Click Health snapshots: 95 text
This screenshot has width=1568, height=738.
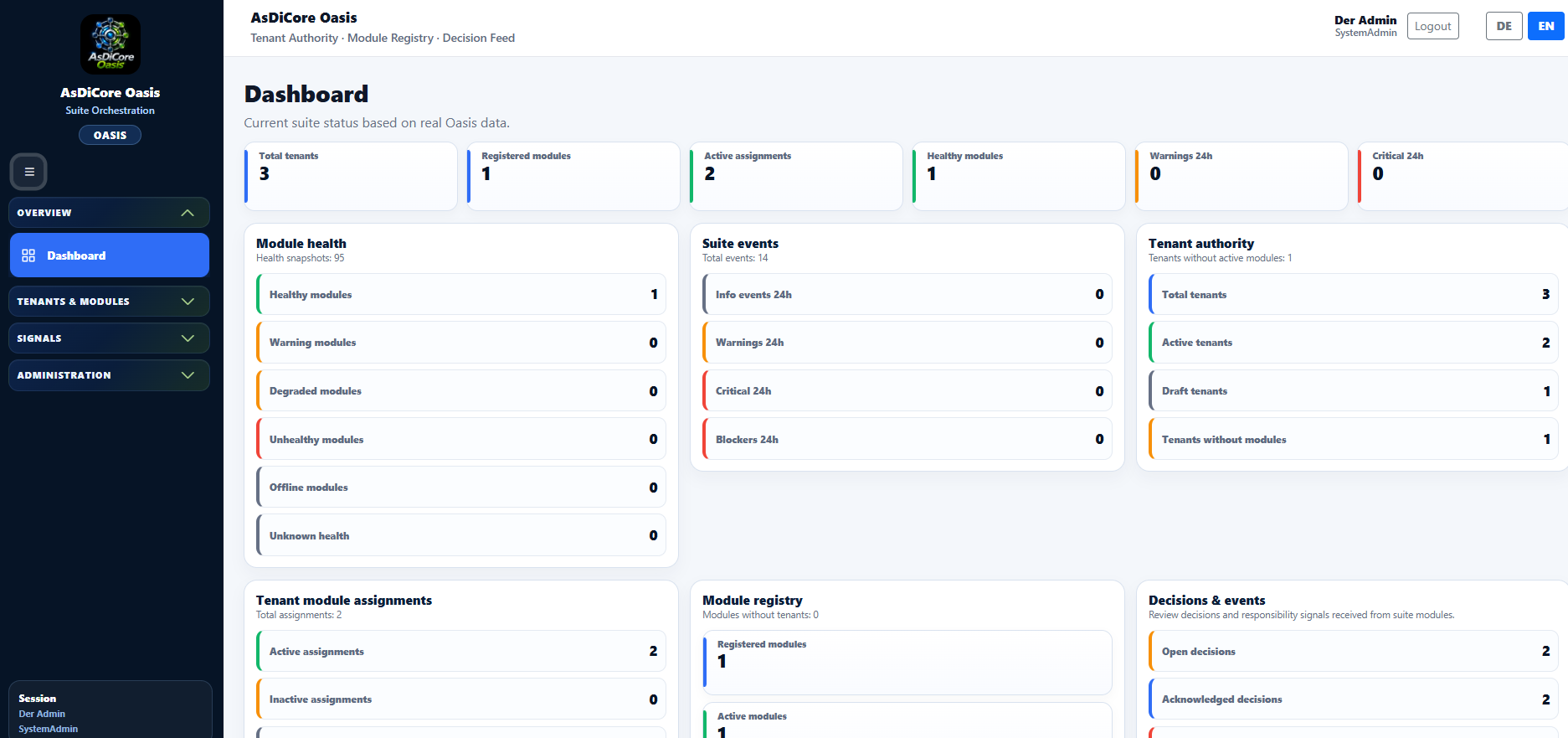click(x=301, y=258)
